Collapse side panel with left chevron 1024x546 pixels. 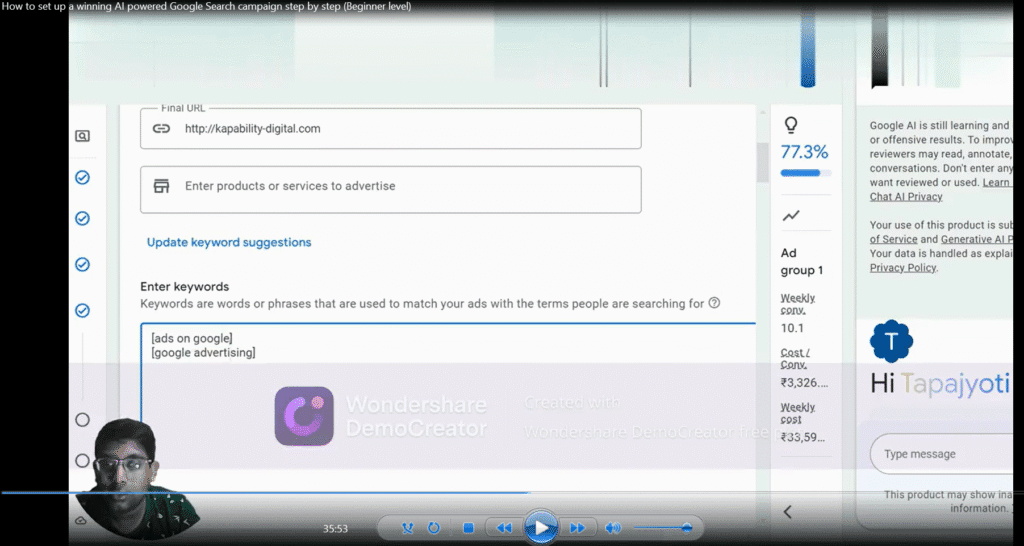787,512
